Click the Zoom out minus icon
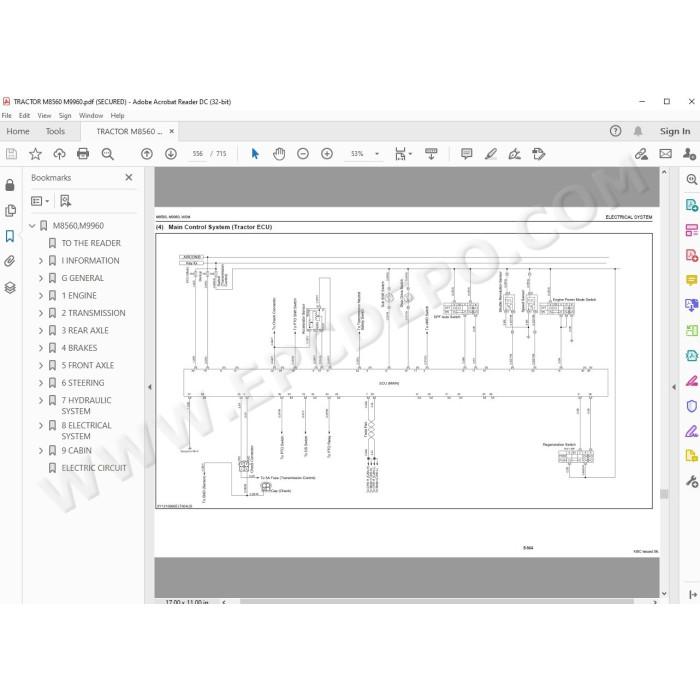This screenshot has width=700, height=700. click(303, 154)
